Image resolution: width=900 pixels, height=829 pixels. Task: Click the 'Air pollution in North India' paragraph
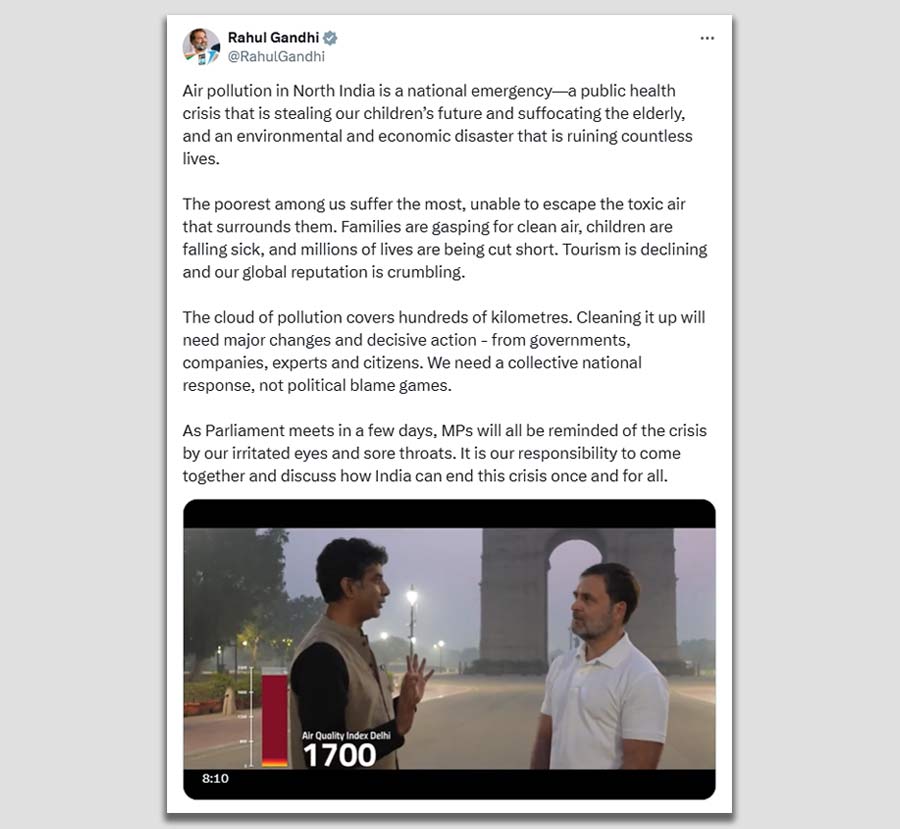tap(437, 125)
